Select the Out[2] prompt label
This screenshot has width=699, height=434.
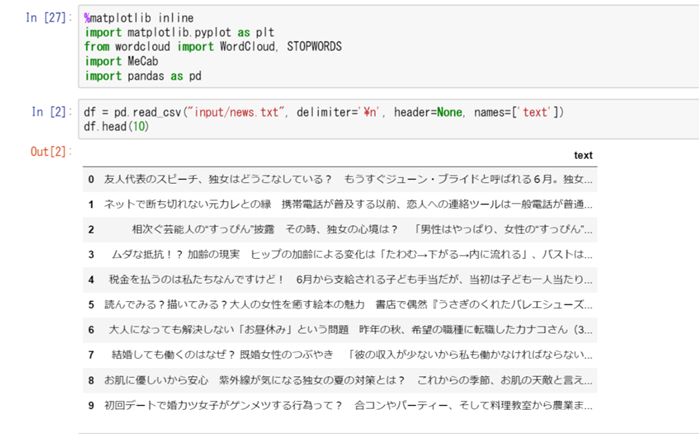[51, 151]
